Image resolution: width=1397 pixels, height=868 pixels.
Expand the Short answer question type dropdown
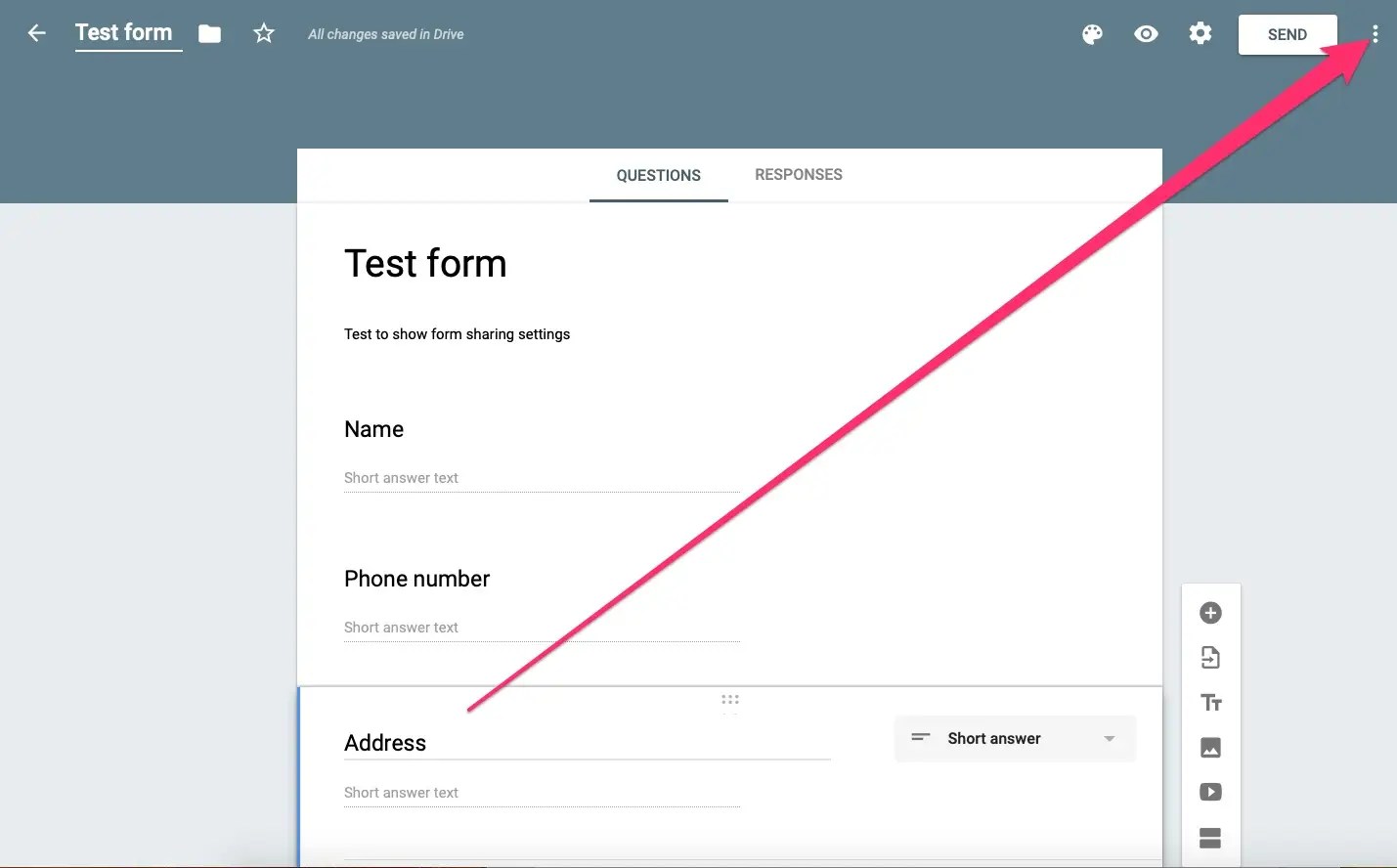tap(1015, 739)
